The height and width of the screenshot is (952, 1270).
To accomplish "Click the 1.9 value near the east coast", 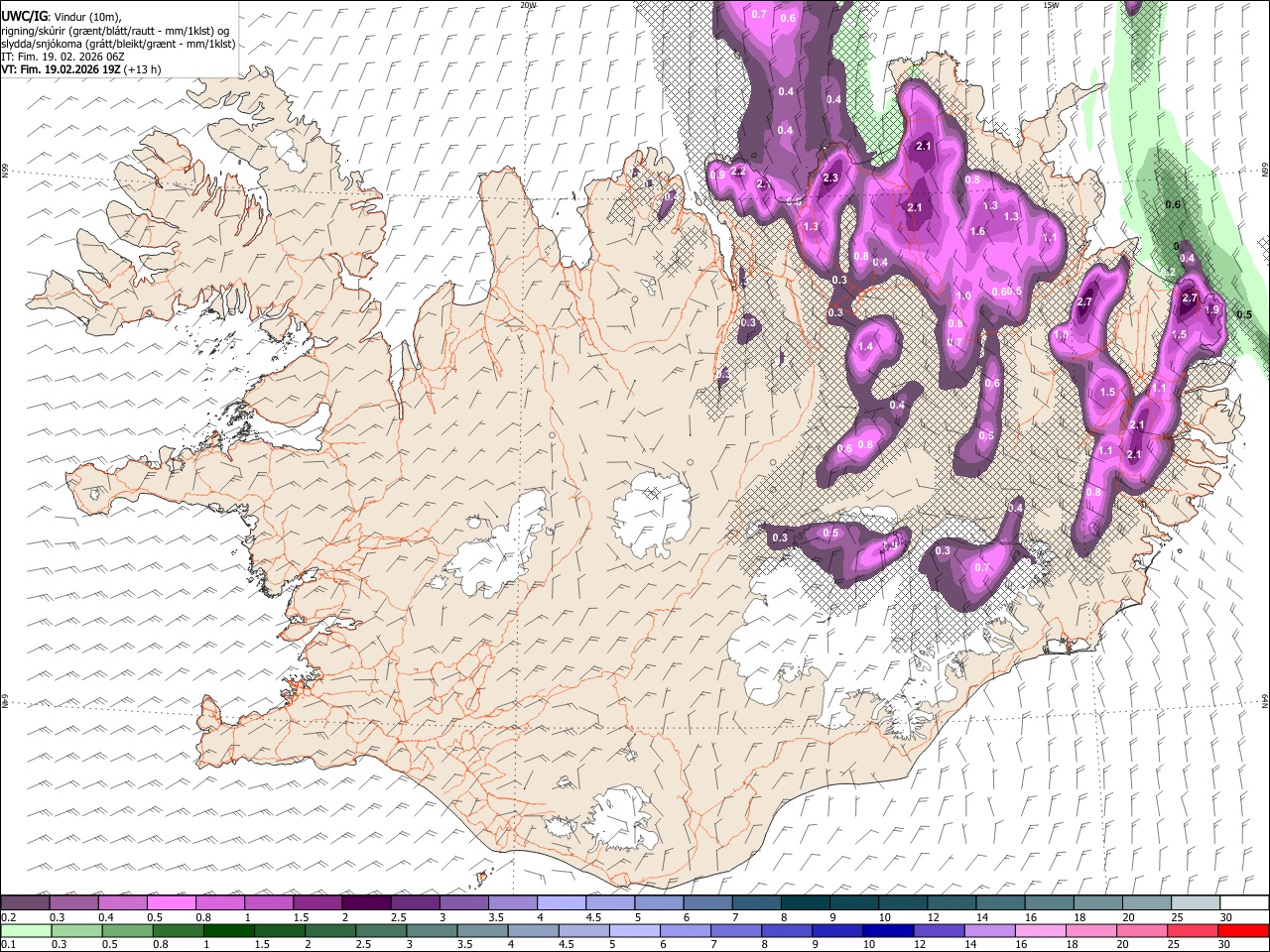I will (1211, 310).
